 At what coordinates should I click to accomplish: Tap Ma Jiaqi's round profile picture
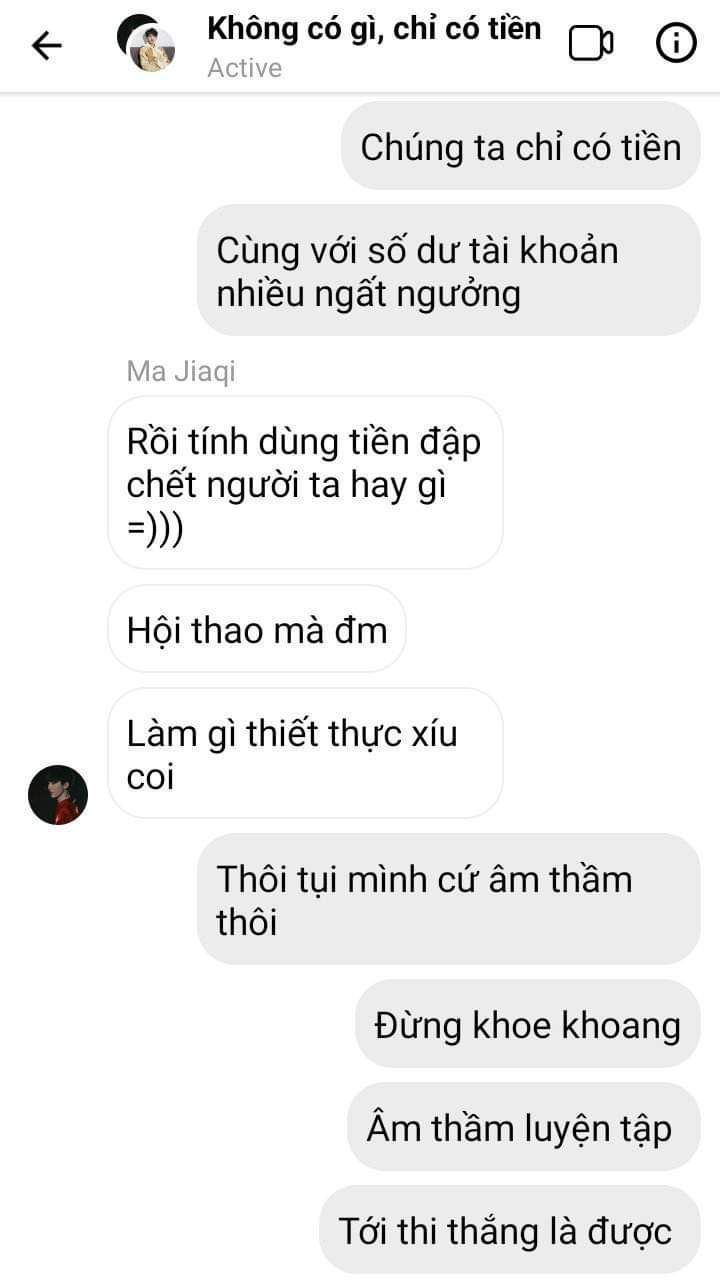tap(58, 795)
